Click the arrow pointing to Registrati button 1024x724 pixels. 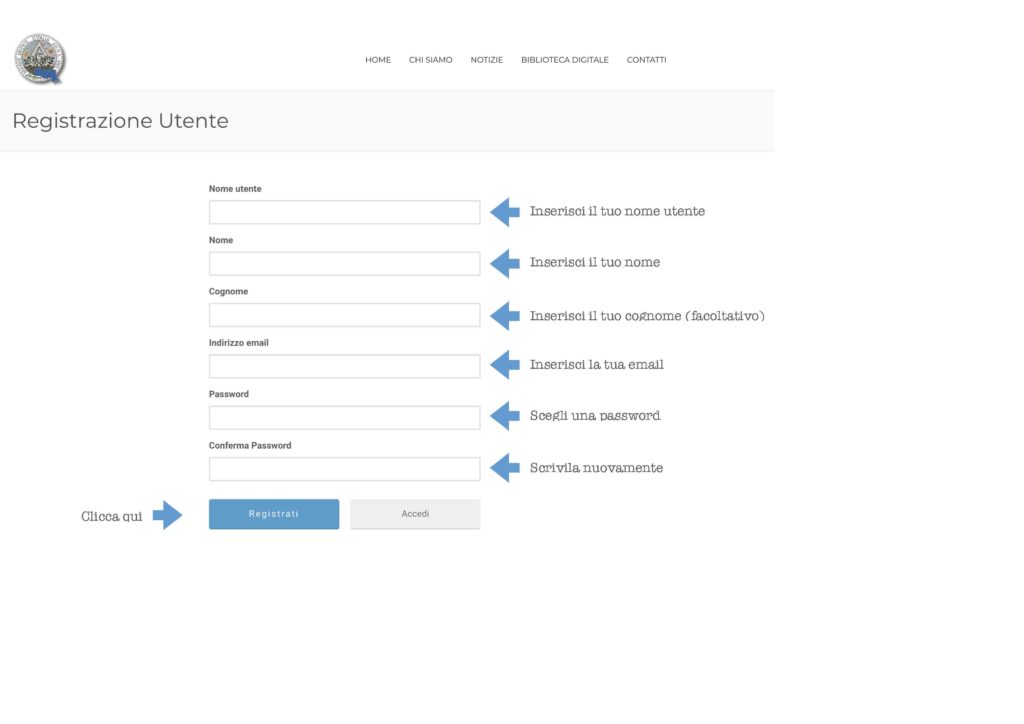[x=167, y=516]
